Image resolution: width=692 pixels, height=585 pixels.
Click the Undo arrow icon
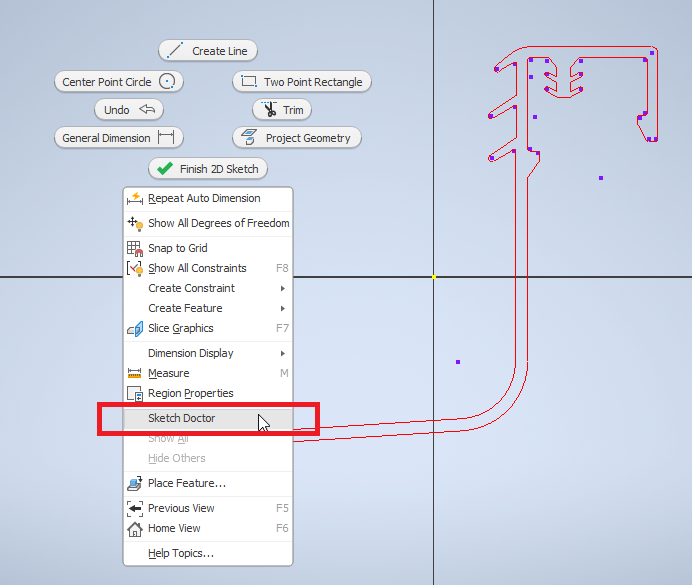coord(147,109)
